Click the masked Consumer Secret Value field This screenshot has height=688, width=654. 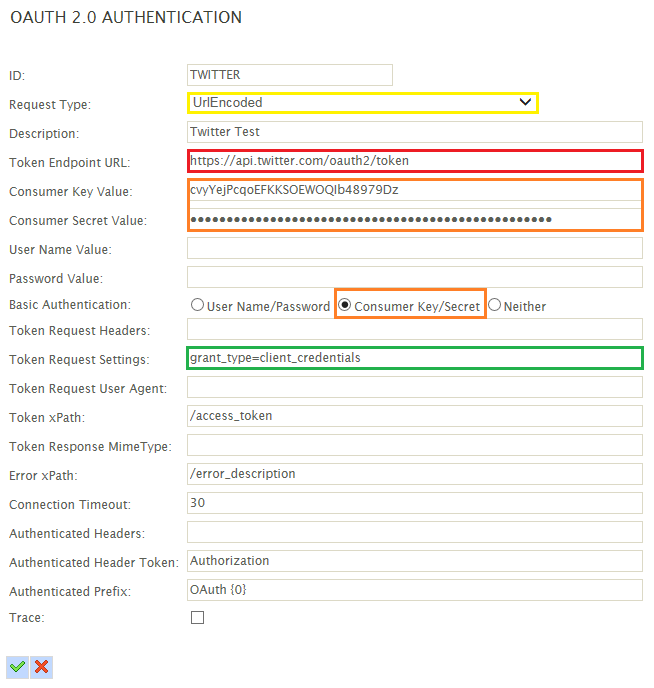tap(415, 219)
